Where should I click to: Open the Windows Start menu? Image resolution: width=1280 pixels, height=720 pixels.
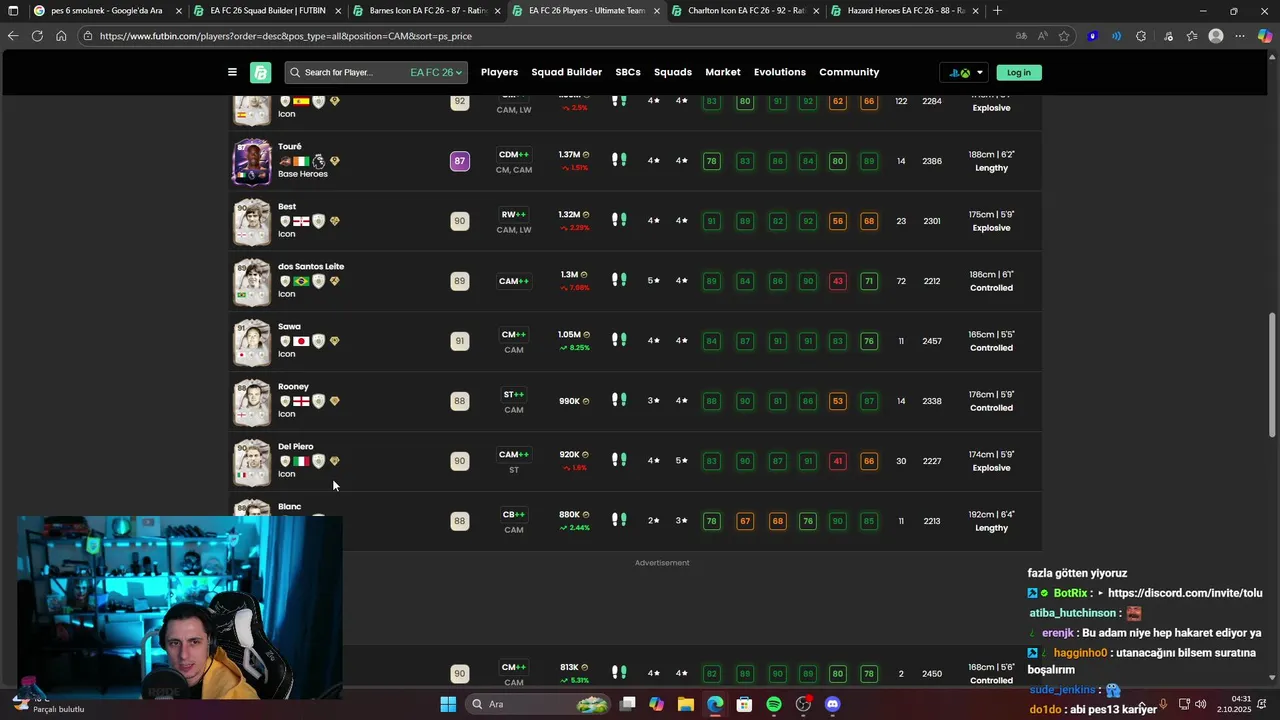[448, 704]
